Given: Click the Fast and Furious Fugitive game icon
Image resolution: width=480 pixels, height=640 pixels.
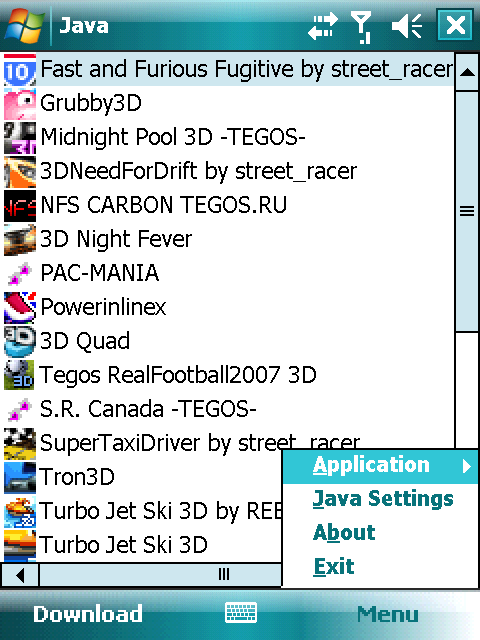Looking at the screenshot, I should coord(20,70).
